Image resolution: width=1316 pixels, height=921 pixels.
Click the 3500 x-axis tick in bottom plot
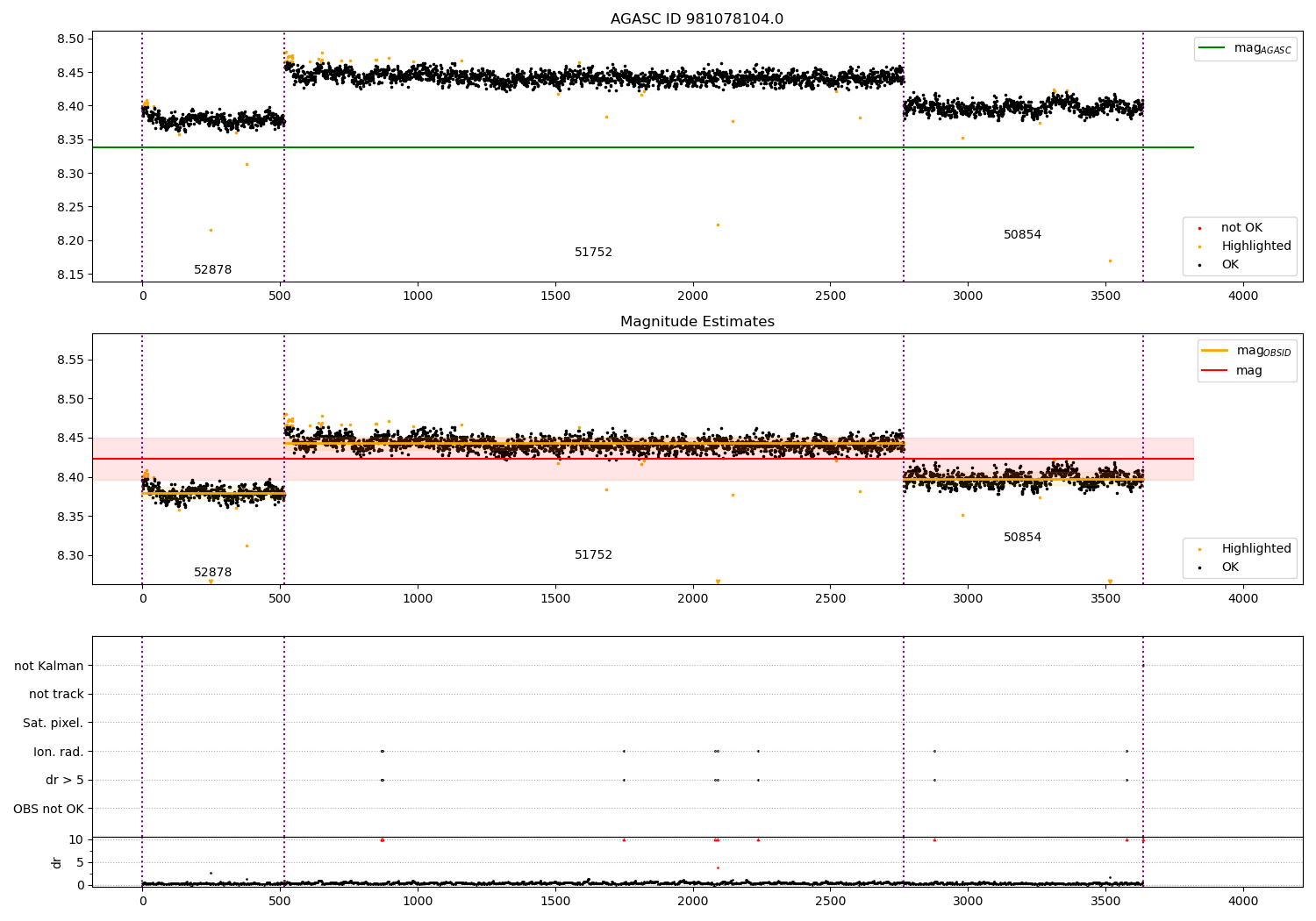pos(1105,902)
